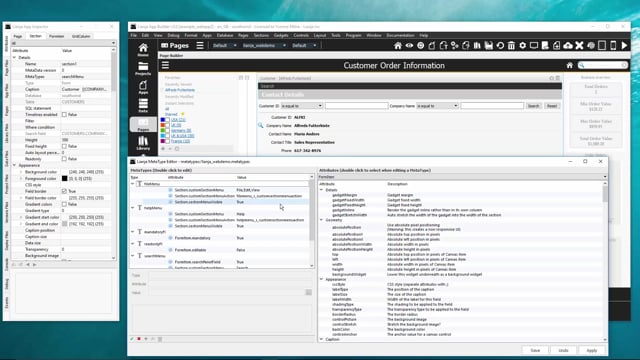Check the USA checkbox in the saved selections list

168,120
